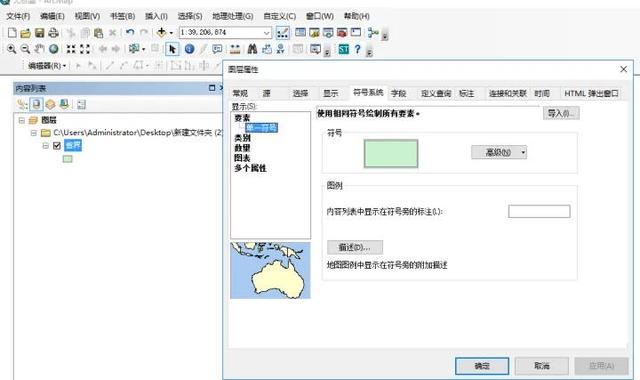
Task: Open the Search window icon
Action: coord(328,33)
